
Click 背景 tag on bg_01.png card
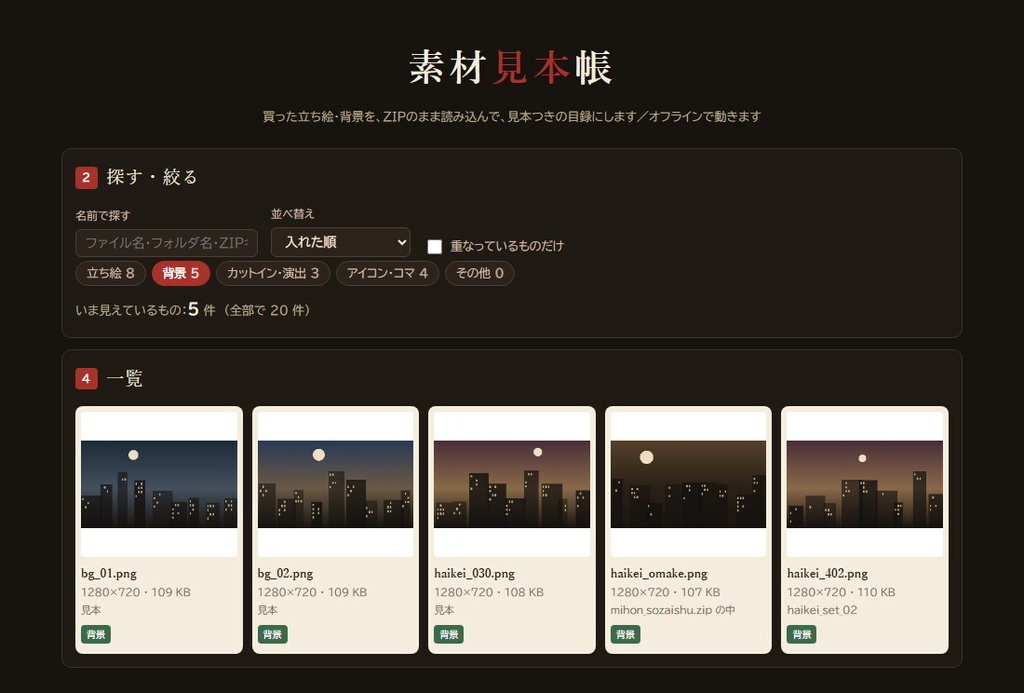(96, 634)
